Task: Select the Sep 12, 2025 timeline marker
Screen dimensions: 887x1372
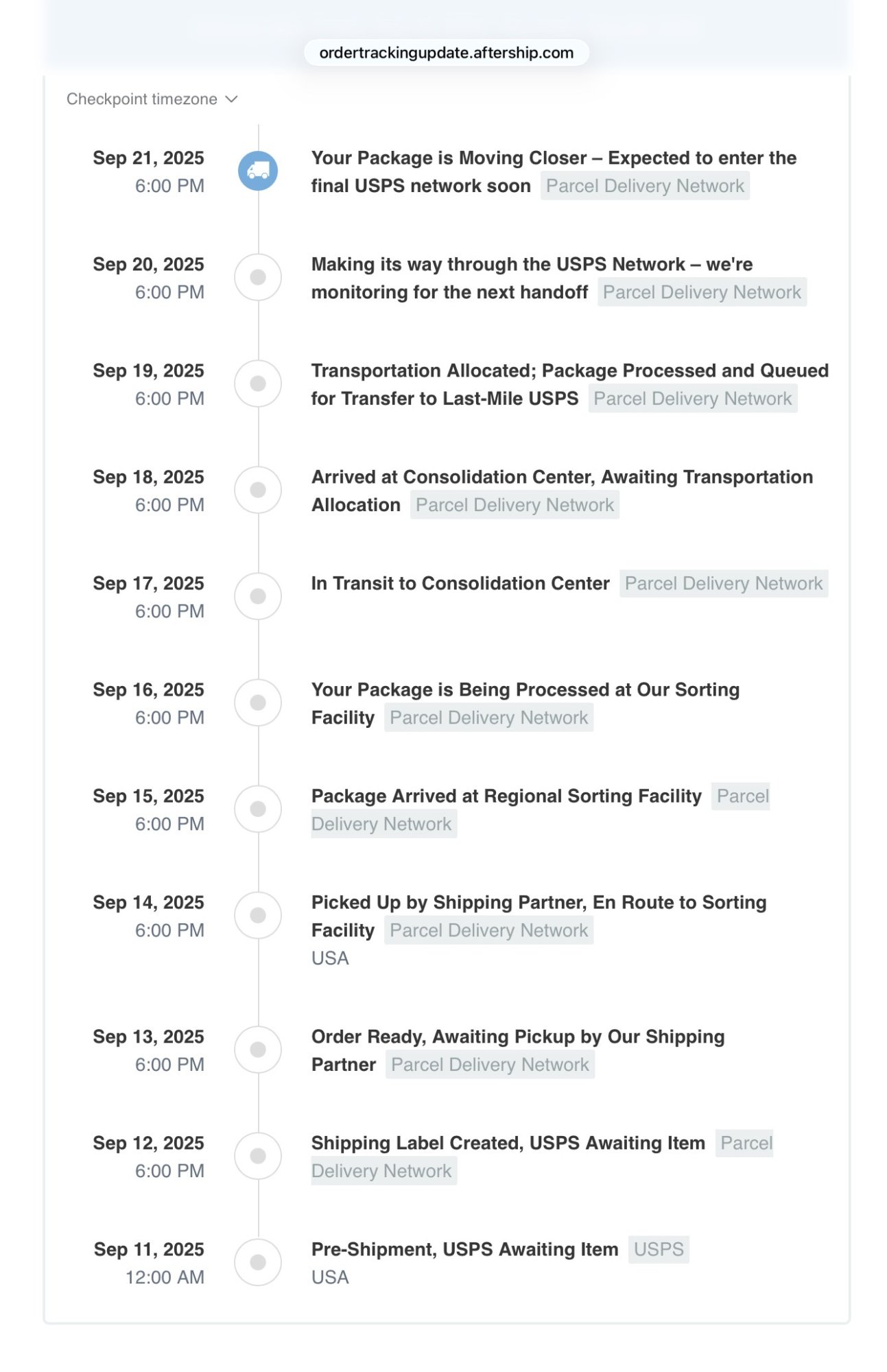Action: point(258,1156)
